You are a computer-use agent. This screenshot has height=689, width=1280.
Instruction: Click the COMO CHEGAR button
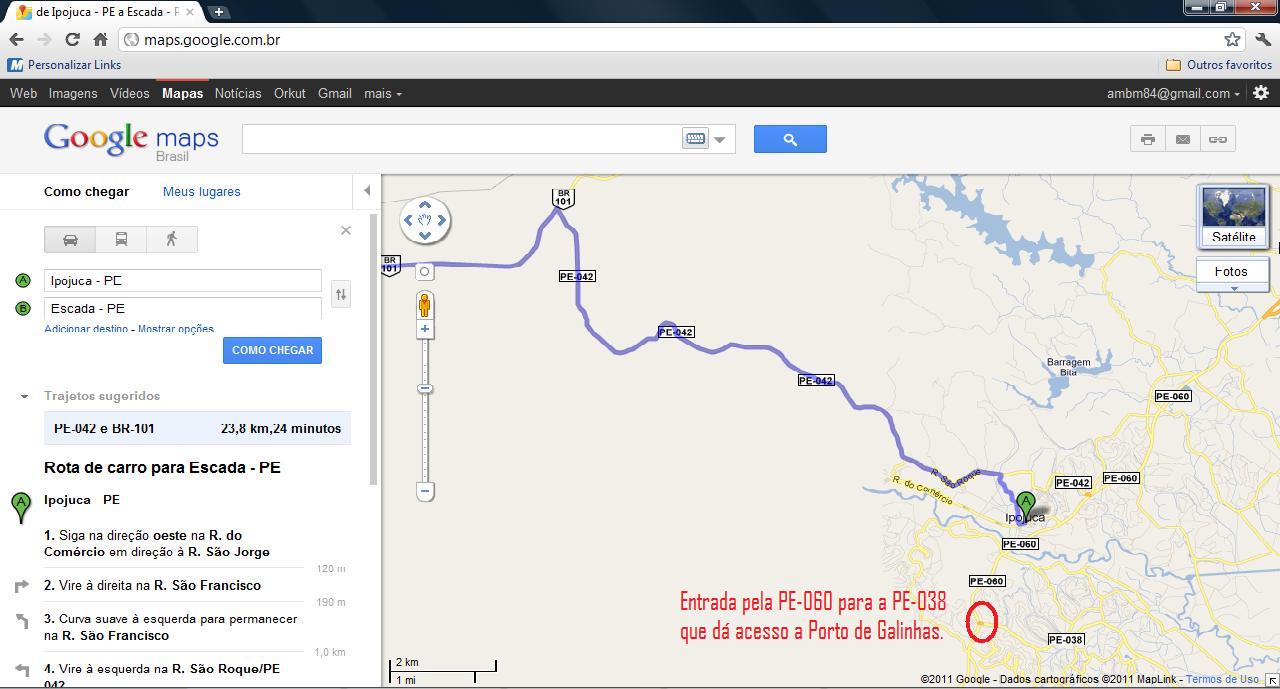pos(272,350)
